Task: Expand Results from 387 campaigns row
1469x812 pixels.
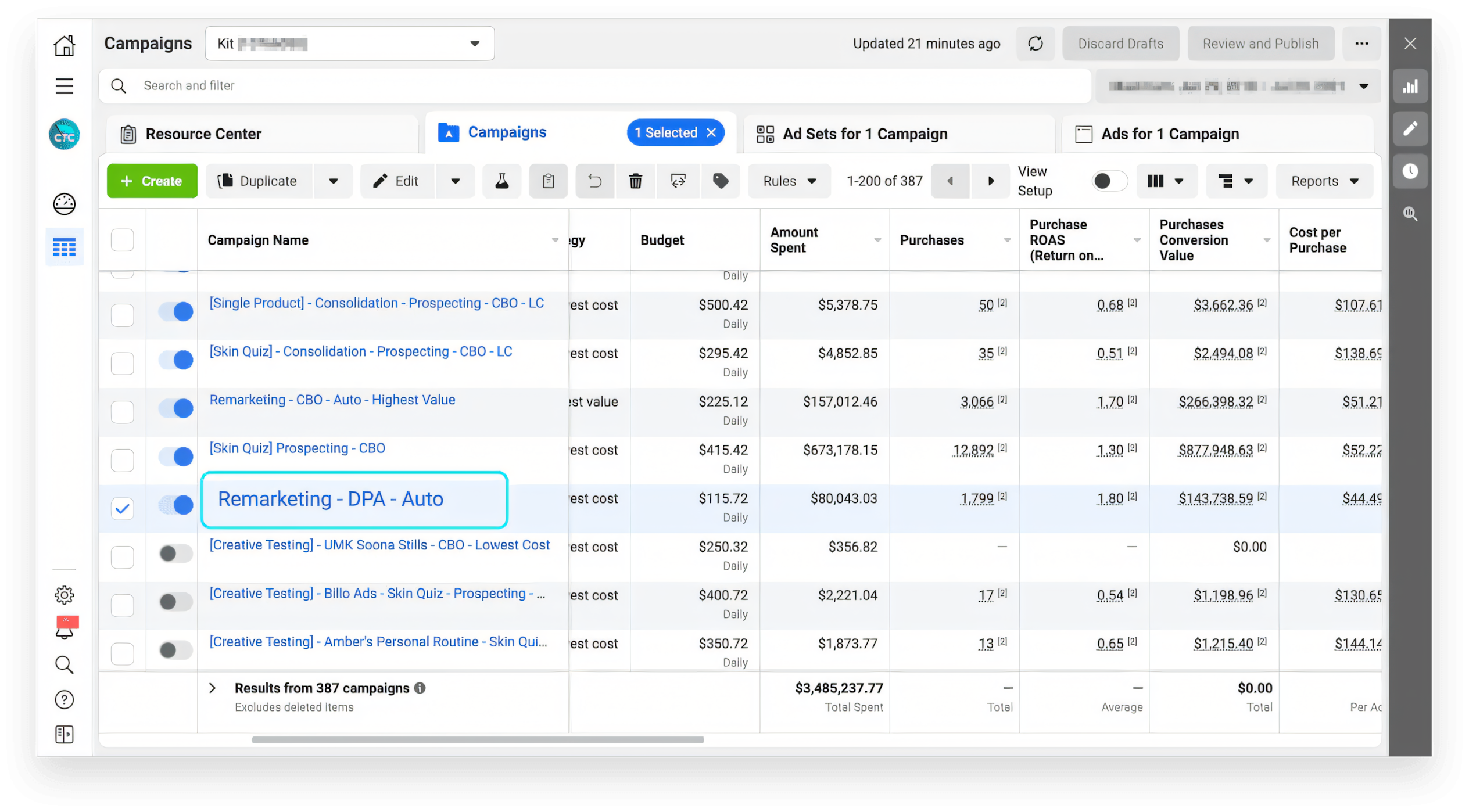Action: pyautogui.click(x=212, y=688)
